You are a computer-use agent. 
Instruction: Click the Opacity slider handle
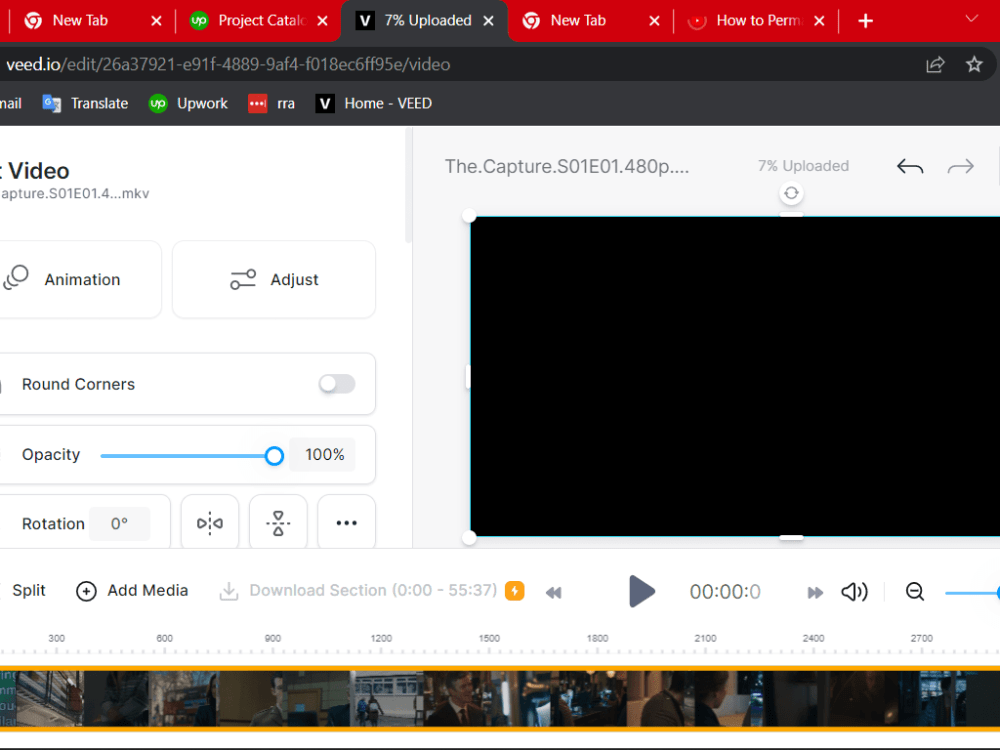(274, 455)
